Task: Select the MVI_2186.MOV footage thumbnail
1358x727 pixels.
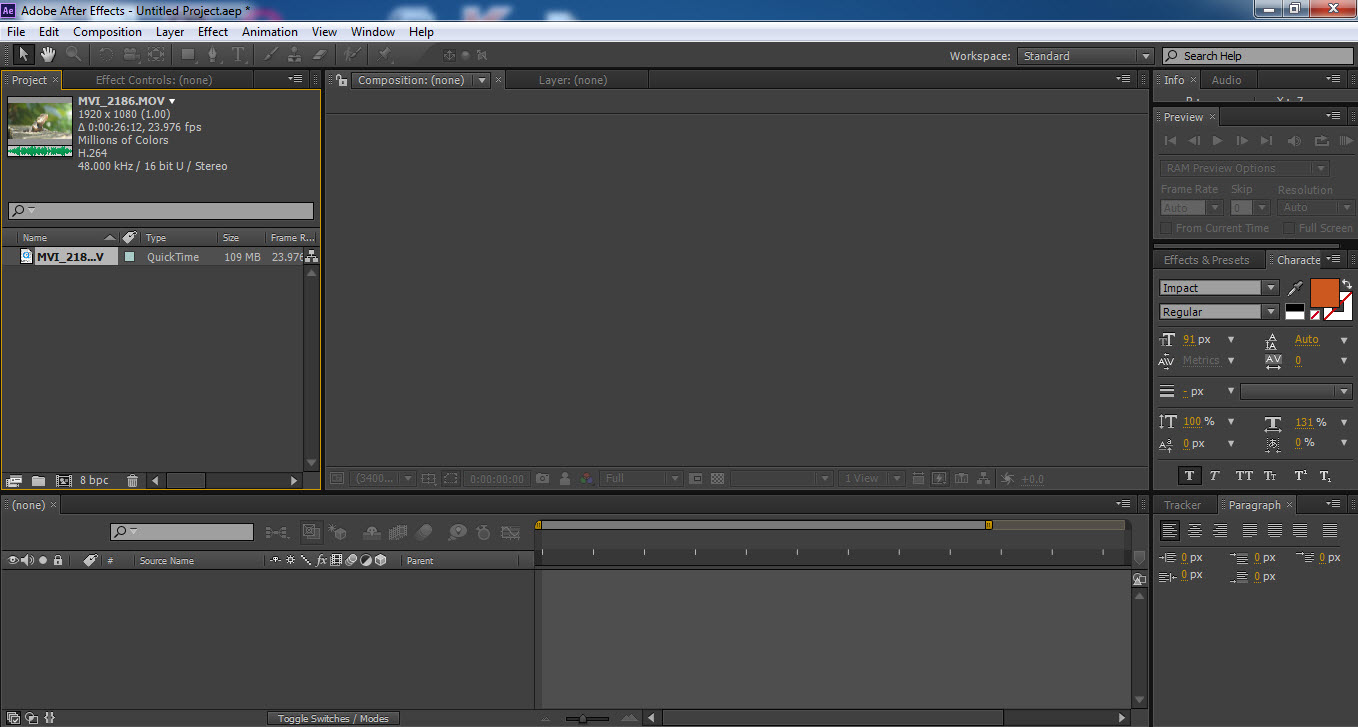Action: [x=40, y=127]
